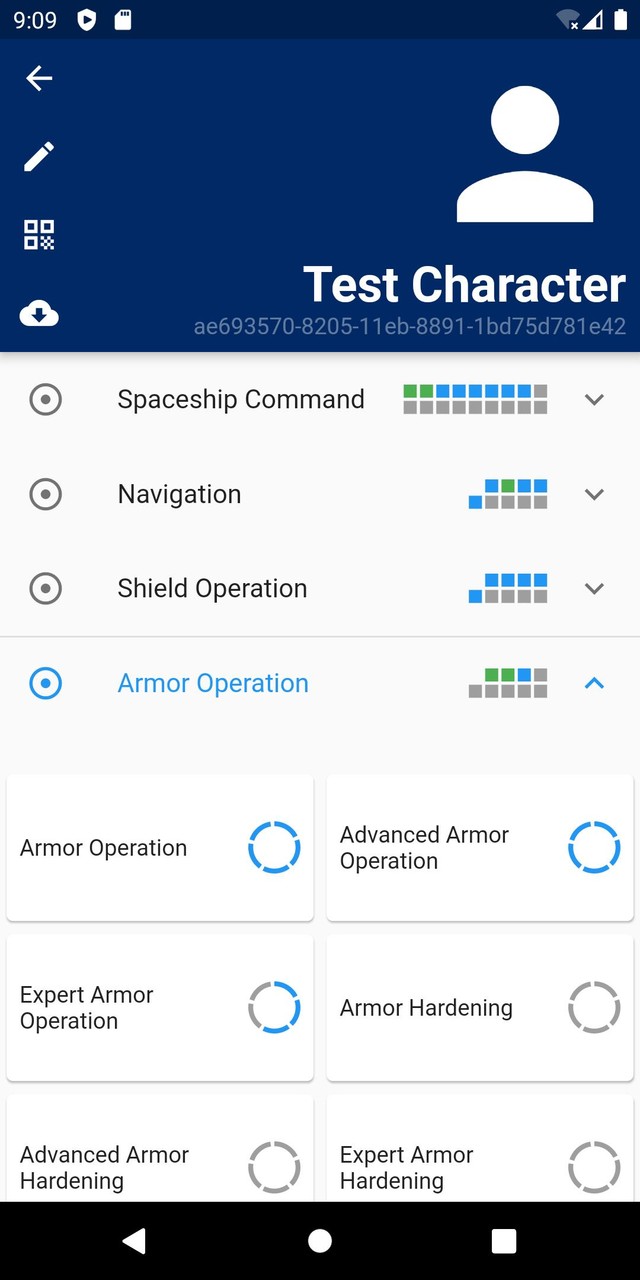Select the Shield Operation radio button
The image size is (640, 1280).
pyautogui.click(x=45, y=589)
